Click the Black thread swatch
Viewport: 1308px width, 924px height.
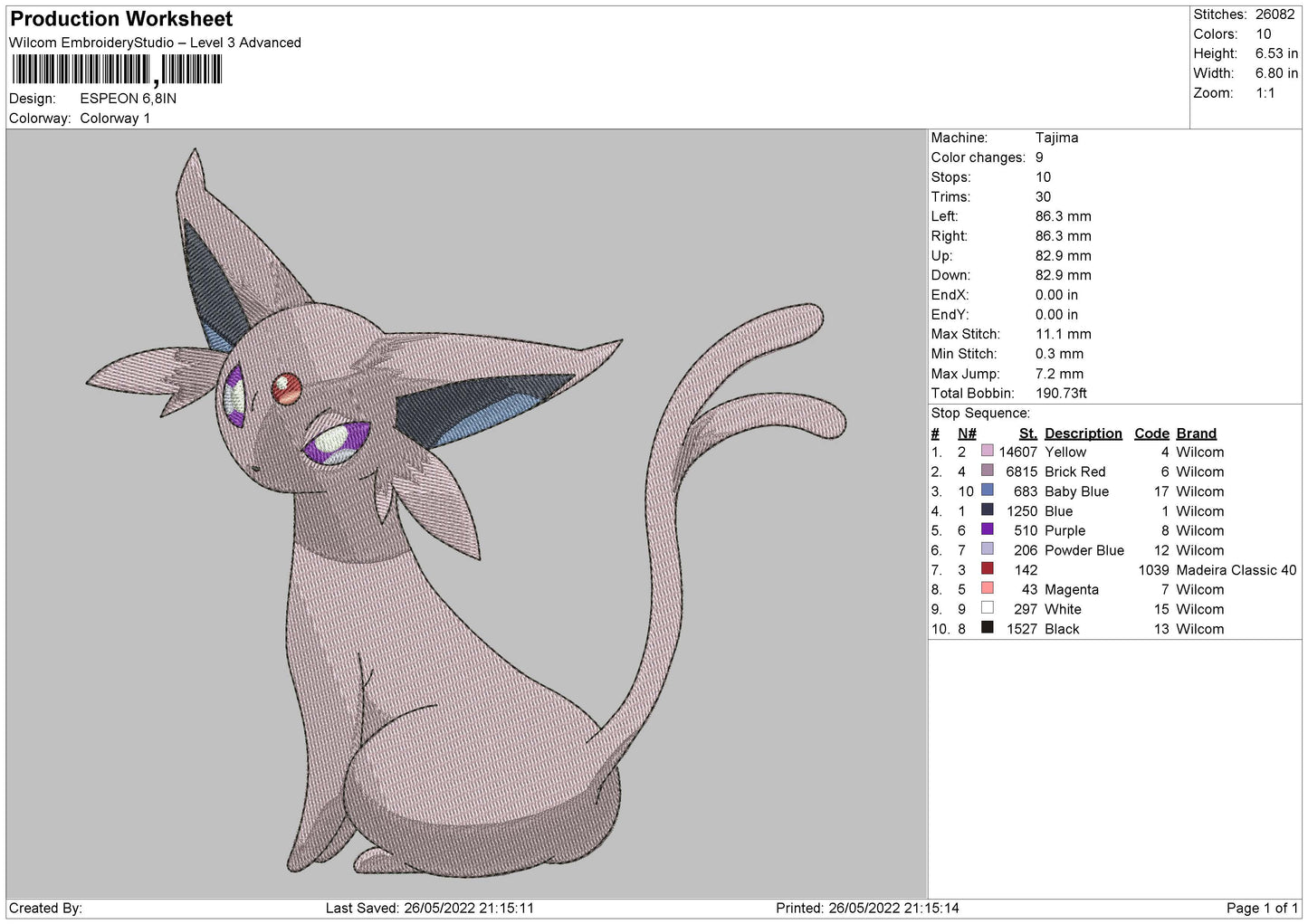(988, 628)
